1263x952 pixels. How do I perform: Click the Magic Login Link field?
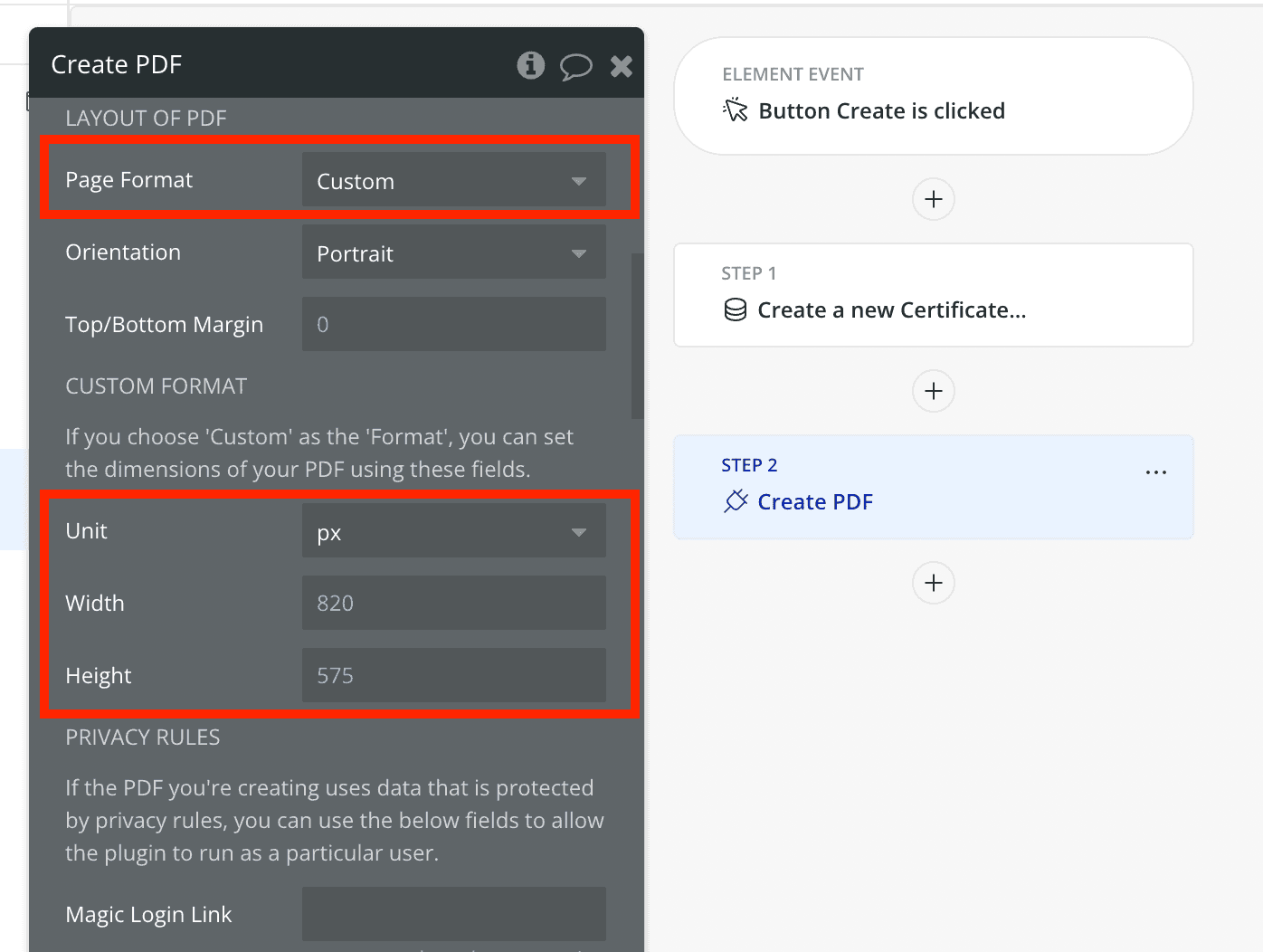453,914
